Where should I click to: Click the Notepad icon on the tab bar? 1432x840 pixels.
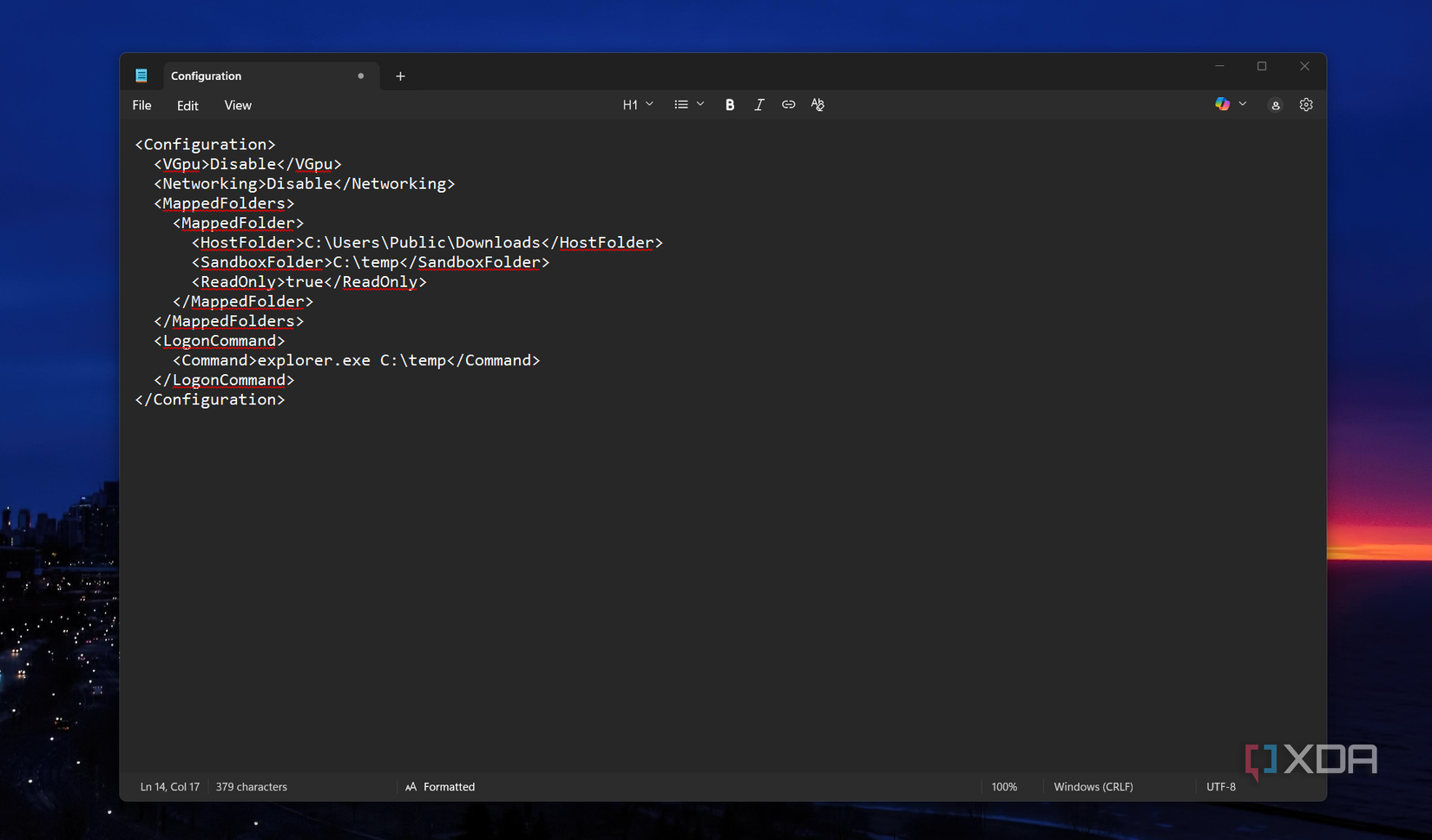point(141,75)
